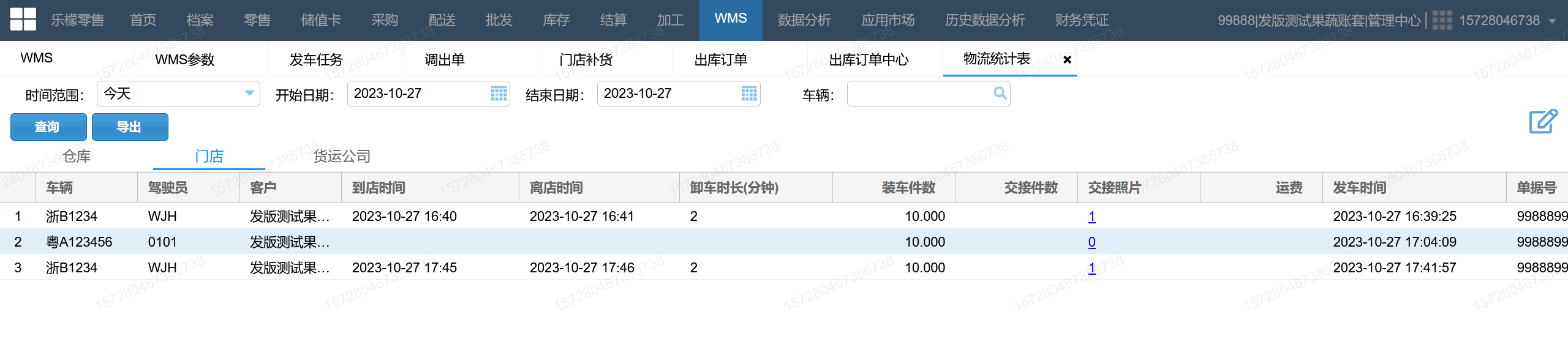Select row 2 vehicle 粤A123456

[x=79, y=242]
